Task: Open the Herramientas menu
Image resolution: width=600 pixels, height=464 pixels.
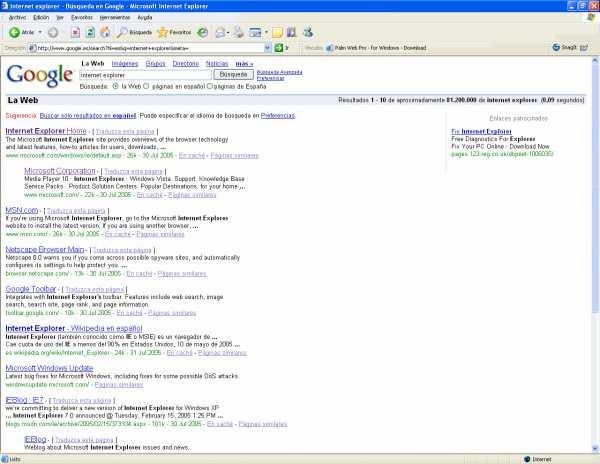Action: click(115, 18)
